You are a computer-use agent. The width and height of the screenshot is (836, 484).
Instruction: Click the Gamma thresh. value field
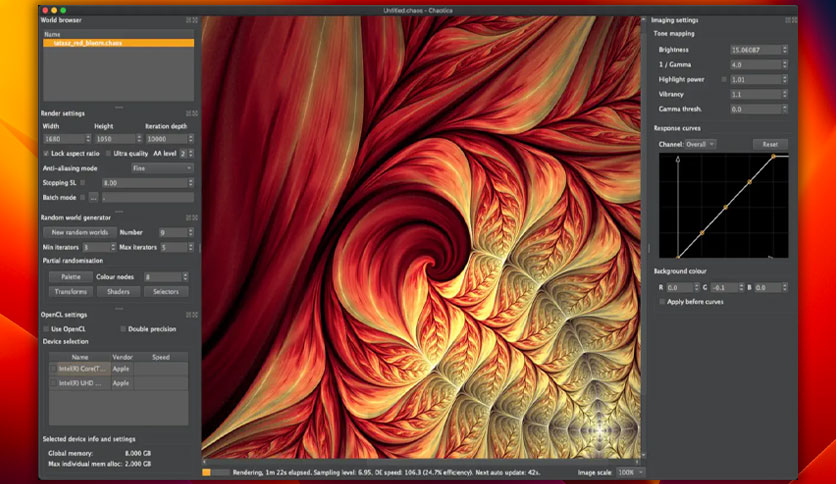pyautogui.click(x=755, y=109)
